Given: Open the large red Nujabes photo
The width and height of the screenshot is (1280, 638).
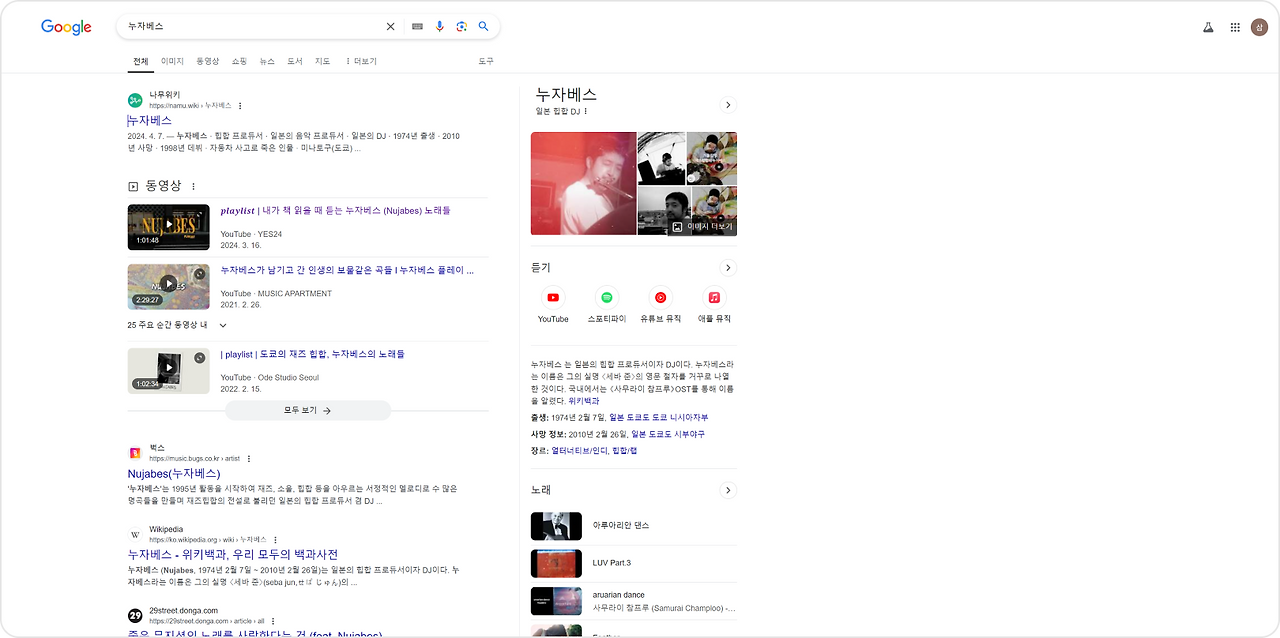Looking at the screenshot, I should click(x=583, y=183).
